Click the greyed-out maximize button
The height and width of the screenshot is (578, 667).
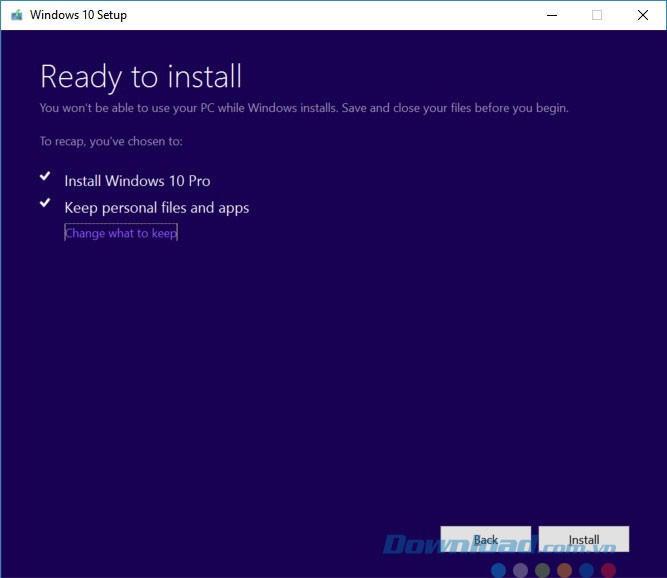pyautogui.click(x=597, y=15)
